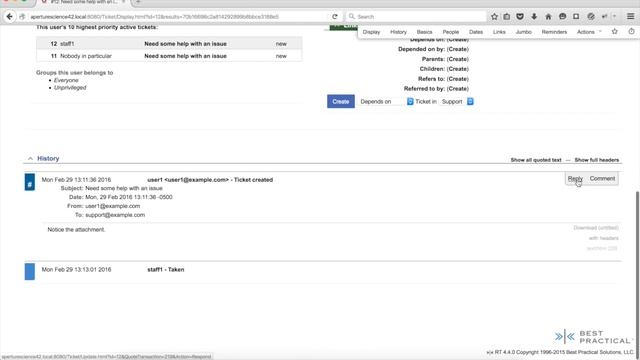Image resolution: width=640 pixels, height=360 pixels.
Task: Reply to the ticket created message
Action: [575, 178]
